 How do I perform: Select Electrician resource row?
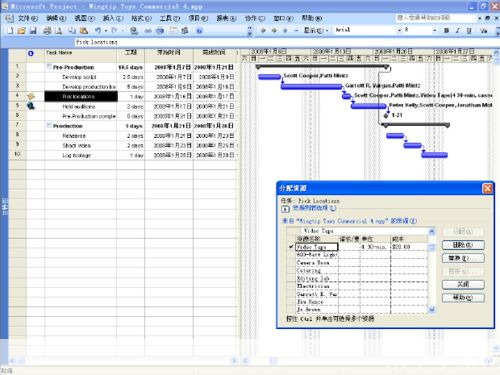pos(357,286)
